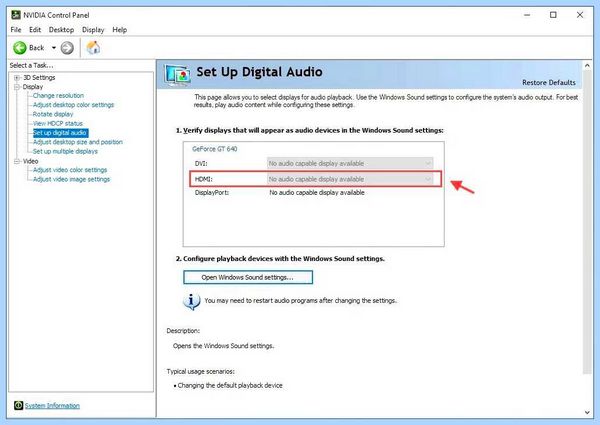Expand the 3D Settings tree node

[17, 78]
